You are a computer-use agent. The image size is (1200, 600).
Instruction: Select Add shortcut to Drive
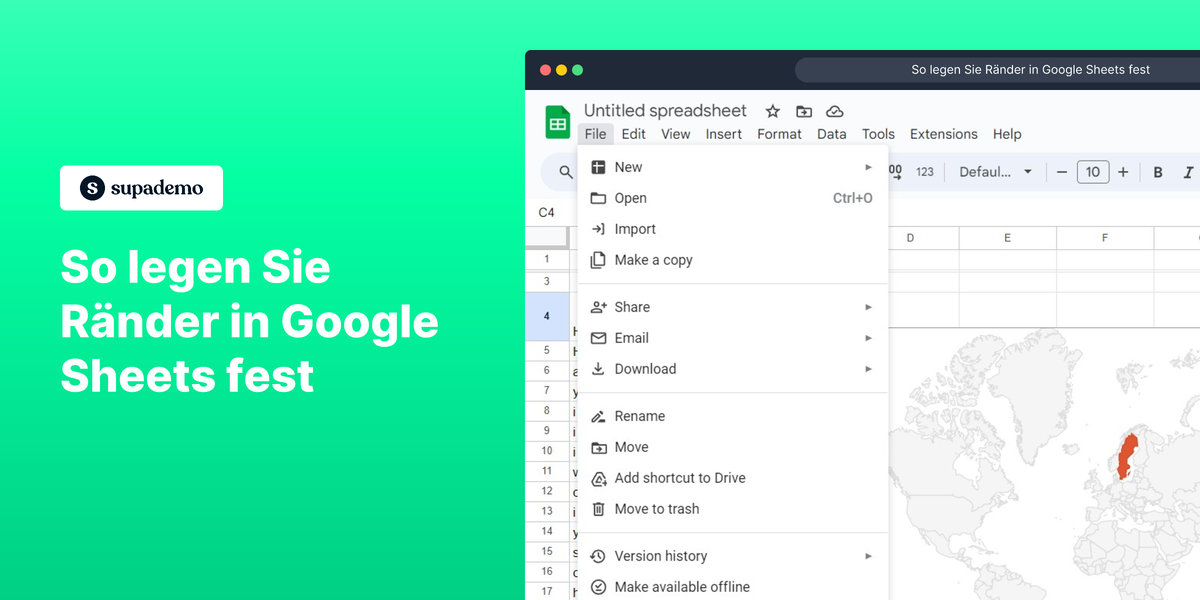pos(733,478)
